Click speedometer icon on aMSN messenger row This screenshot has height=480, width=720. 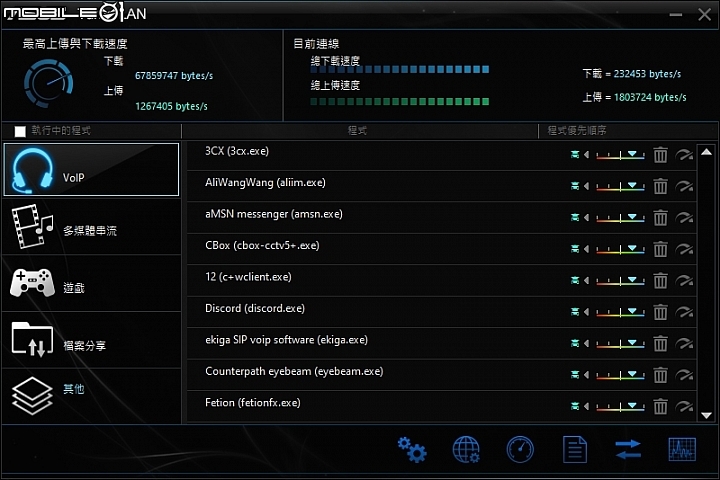pos(684,217)
